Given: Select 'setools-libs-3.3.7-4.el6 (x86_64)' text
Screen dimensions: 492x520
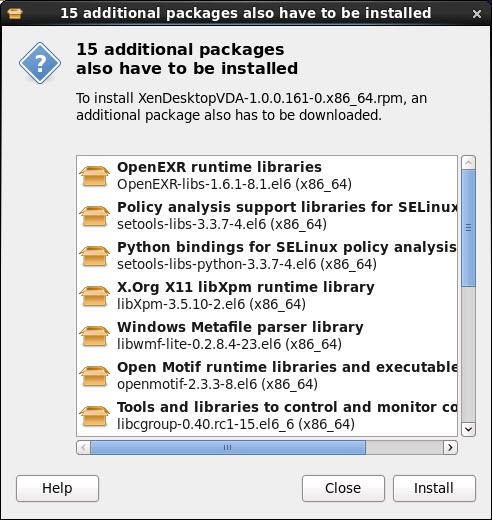Looking at the screenshot, I should (x=222, y=224).
